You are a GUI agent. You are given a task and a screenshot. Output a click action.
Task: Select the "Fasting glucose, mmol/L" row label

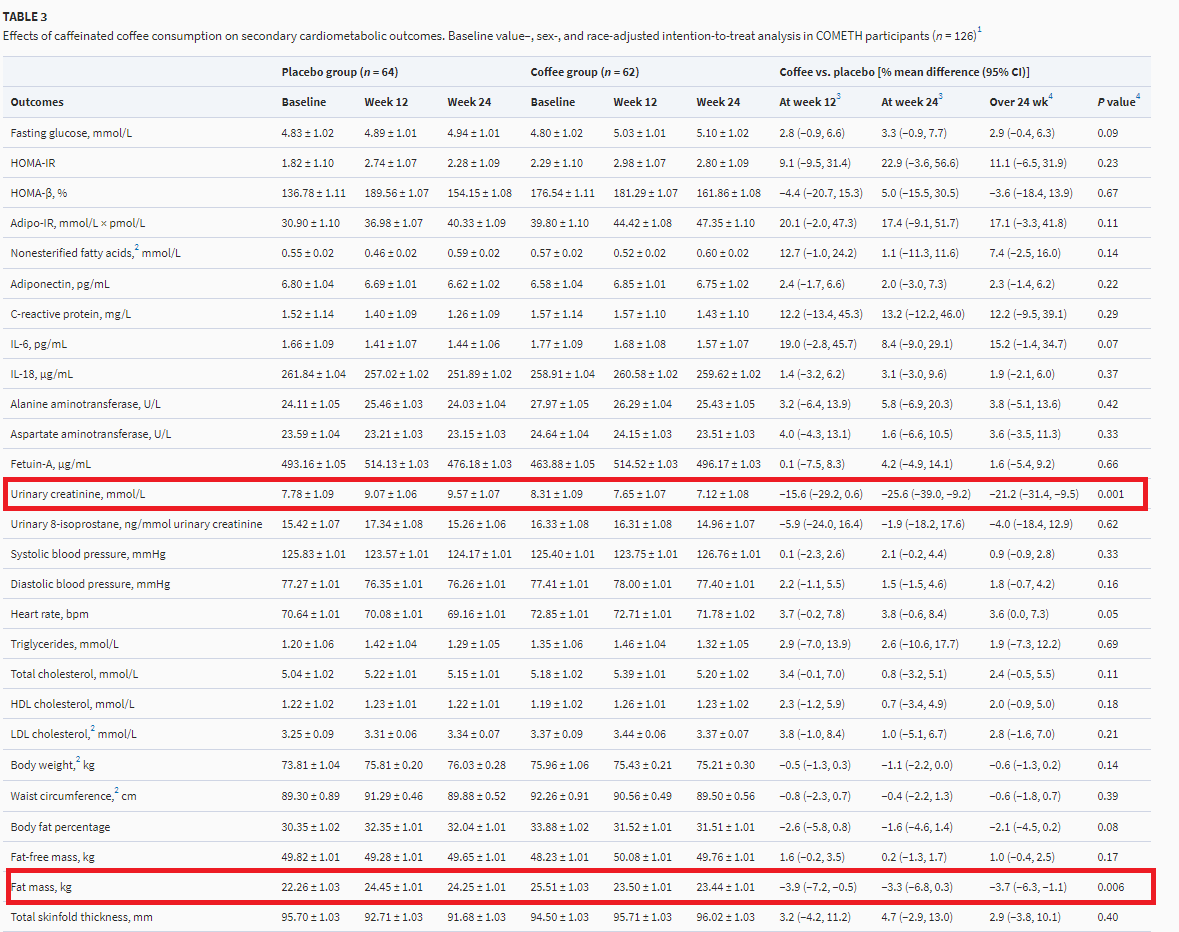(71, 133)
